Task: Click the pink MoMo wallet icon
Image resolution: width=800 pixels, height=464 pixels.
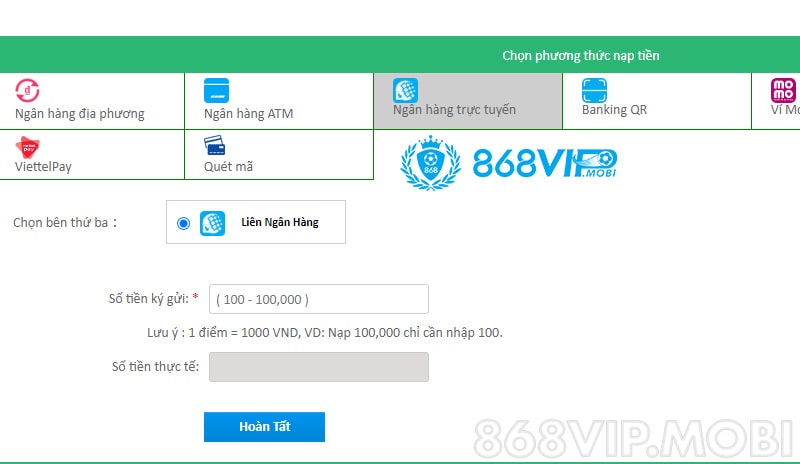Action: (x=784, y=90)
